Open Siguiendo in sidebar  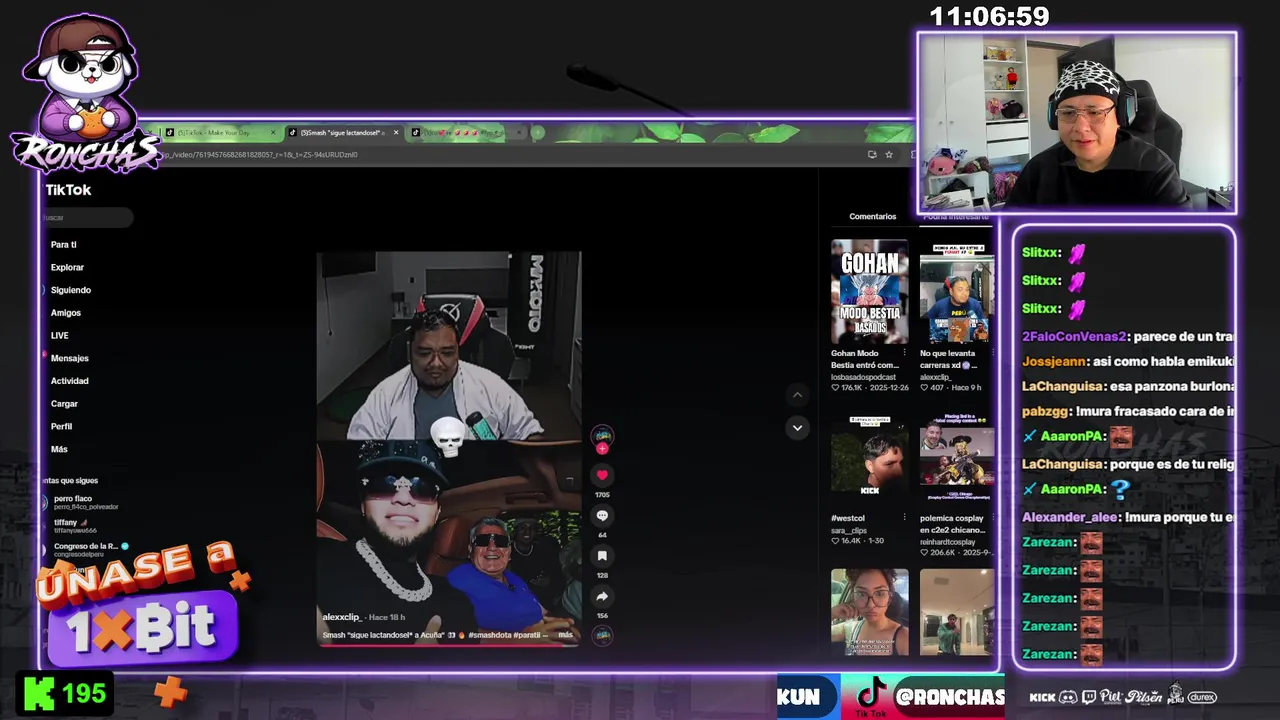point(70,290)
